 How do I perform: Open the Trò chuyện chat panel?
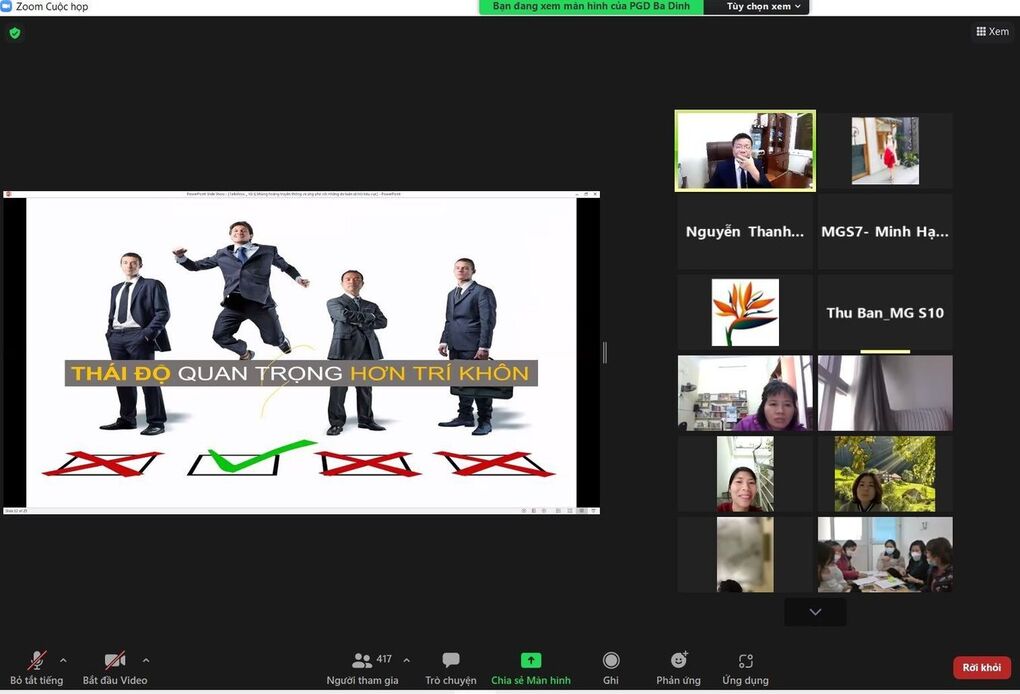click(x=450, y=667)
